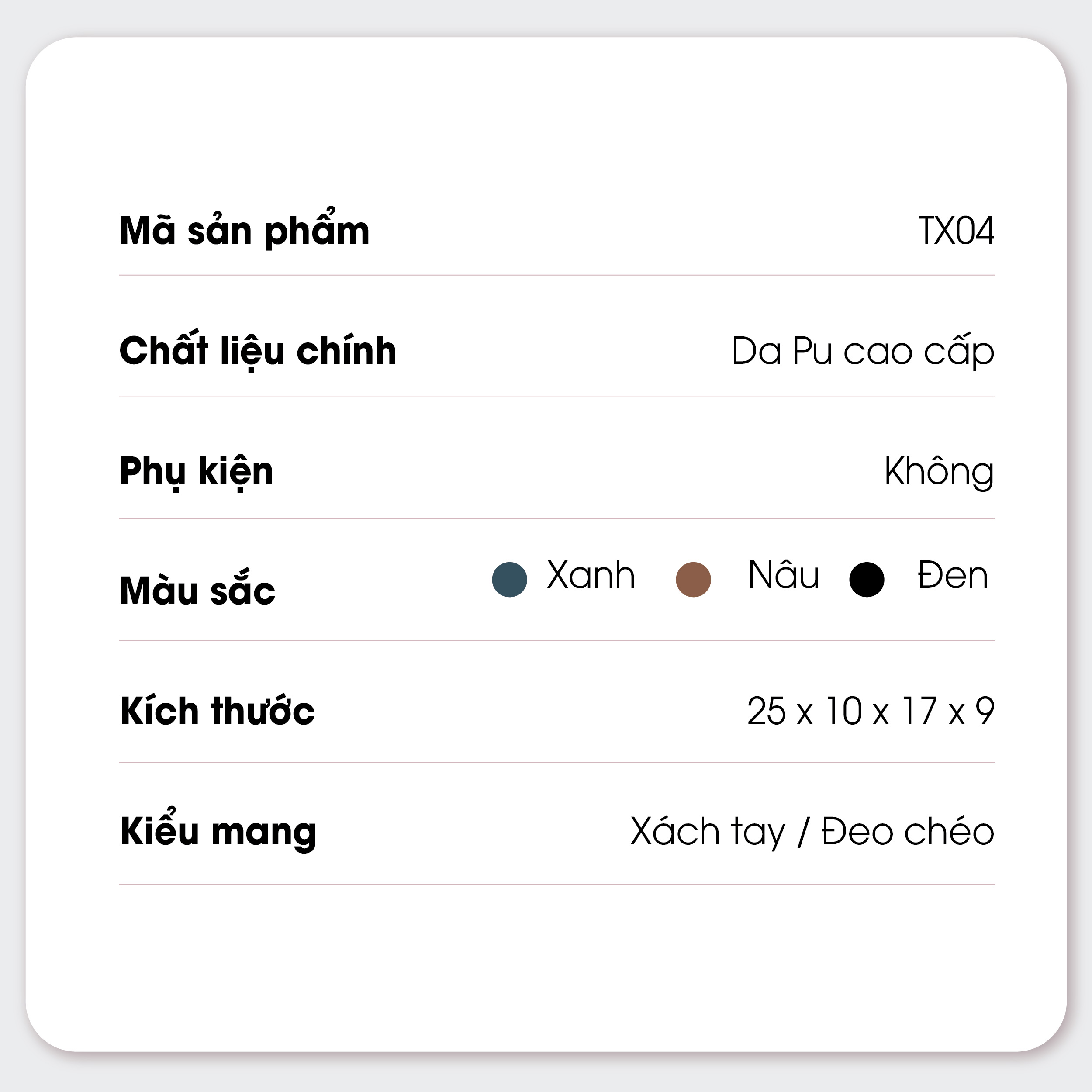Image resolution: width=1092 pixels, height=1092 pixels.
Task: Click the Đen color name
Action: click(952, 575)
